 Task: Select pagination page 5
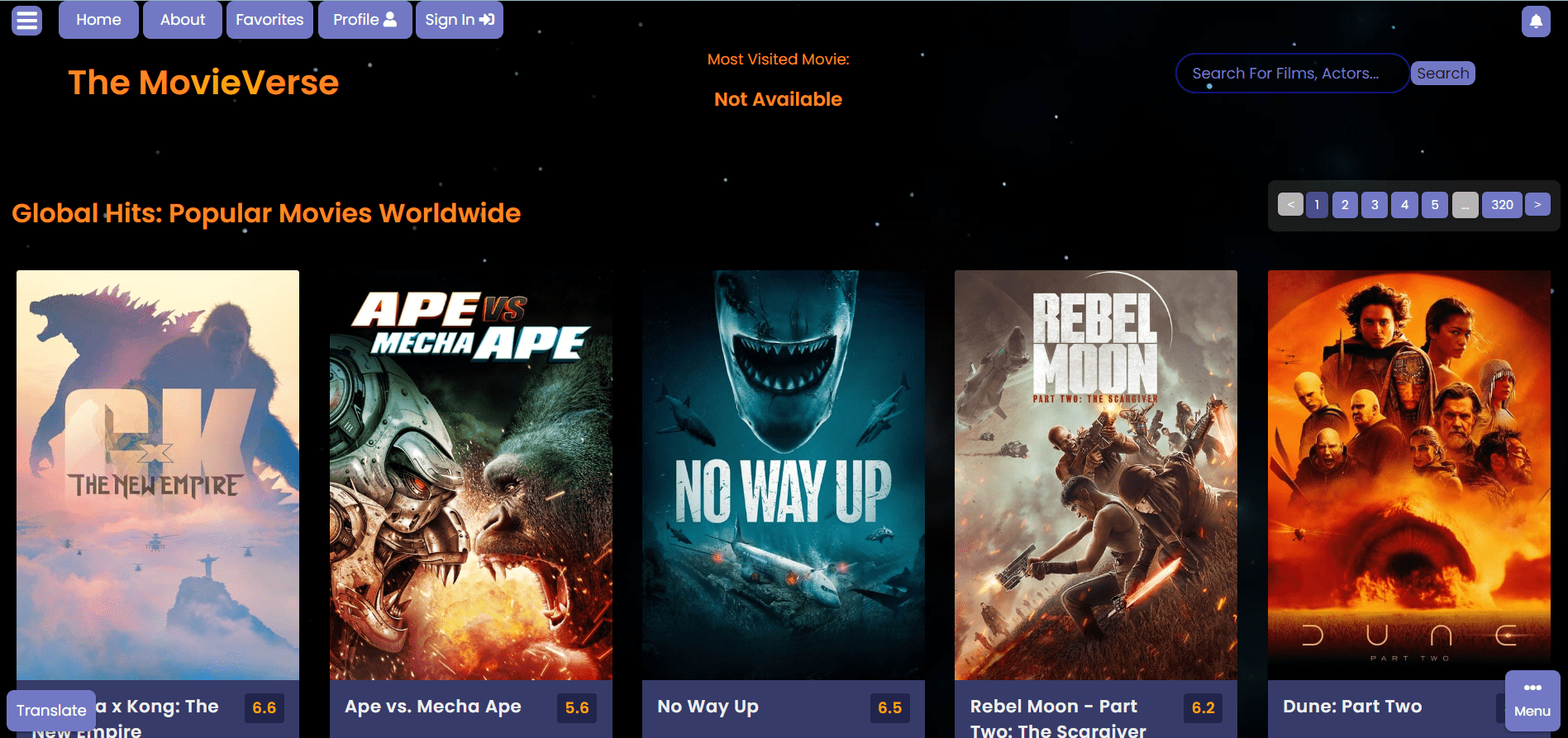point(1435,205)
